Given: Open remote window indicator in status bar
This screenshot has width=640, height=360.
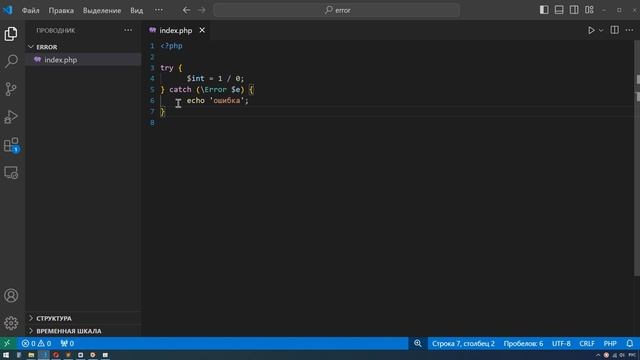Looking at the screenshot, I should 7,343.
